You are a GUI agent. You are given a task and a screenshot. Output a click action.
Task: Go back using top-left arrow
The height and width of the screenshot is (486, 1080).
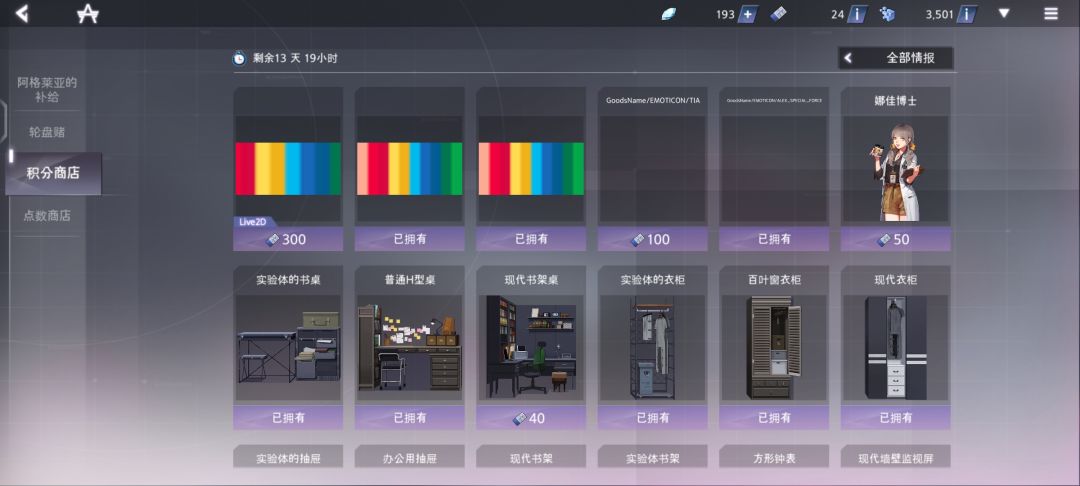pos(22,13)
